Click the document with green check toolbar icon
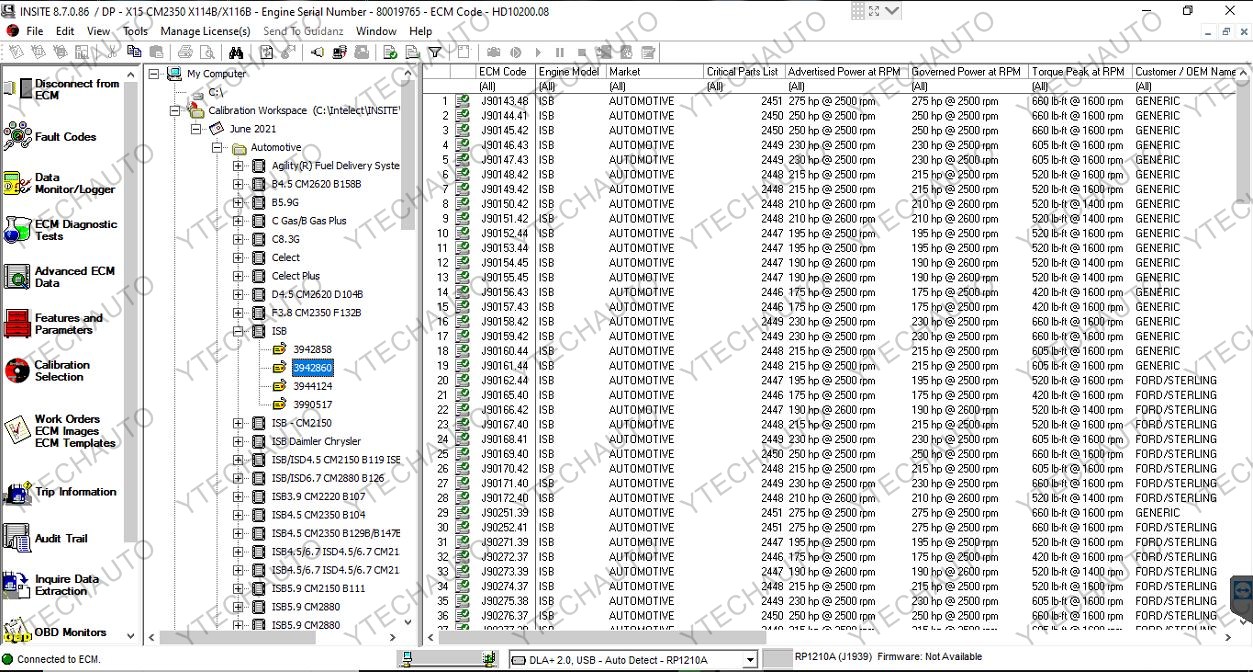 click(390, 52)
